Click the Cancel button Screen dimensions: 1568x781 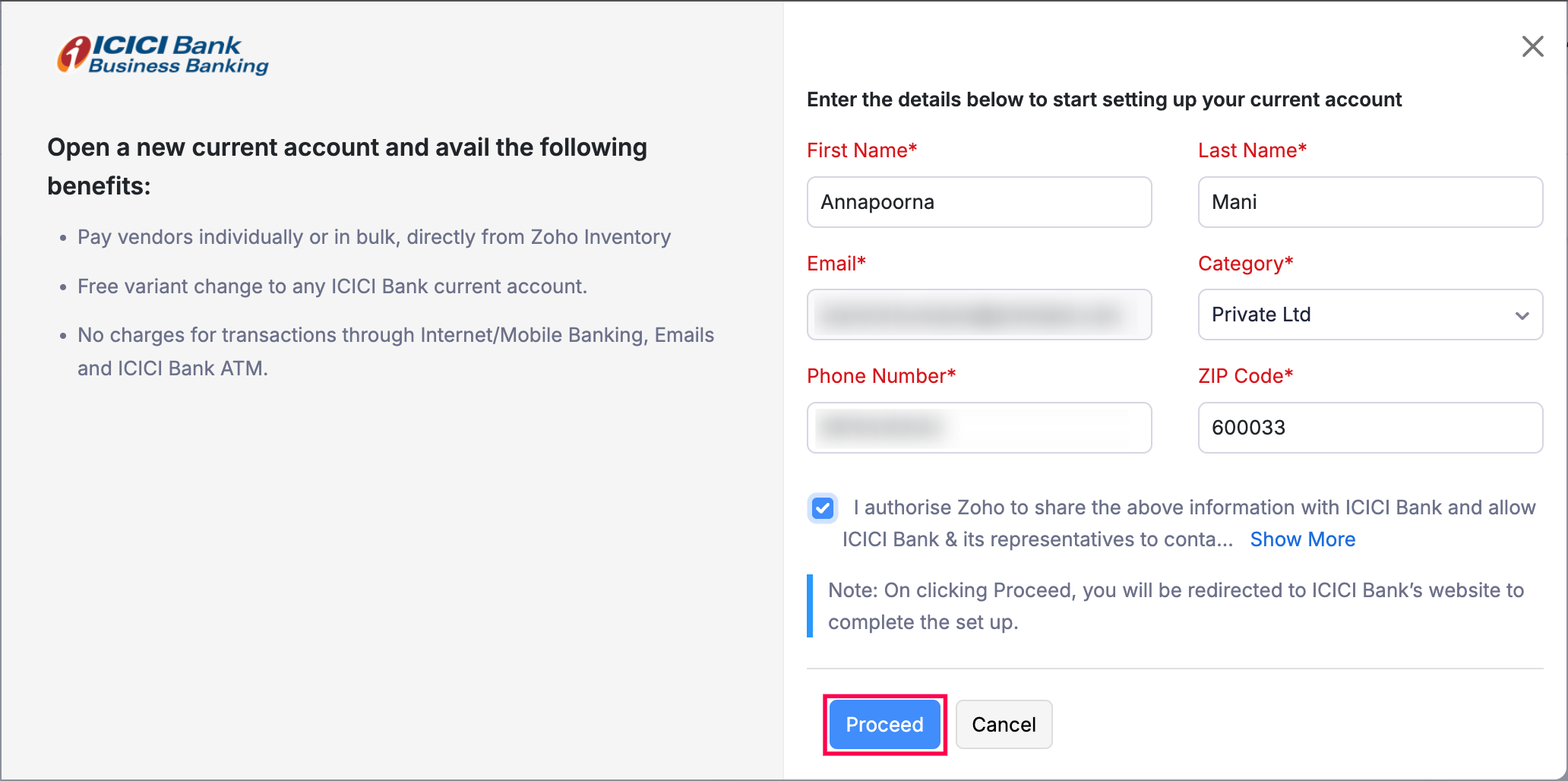coord(1004,725)
